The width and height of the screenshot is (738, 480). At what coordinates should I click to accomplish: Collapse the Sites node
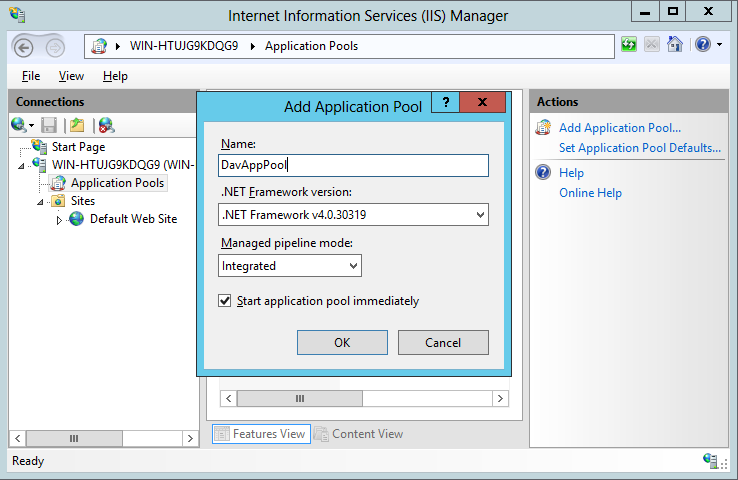(x=40, y=202)
